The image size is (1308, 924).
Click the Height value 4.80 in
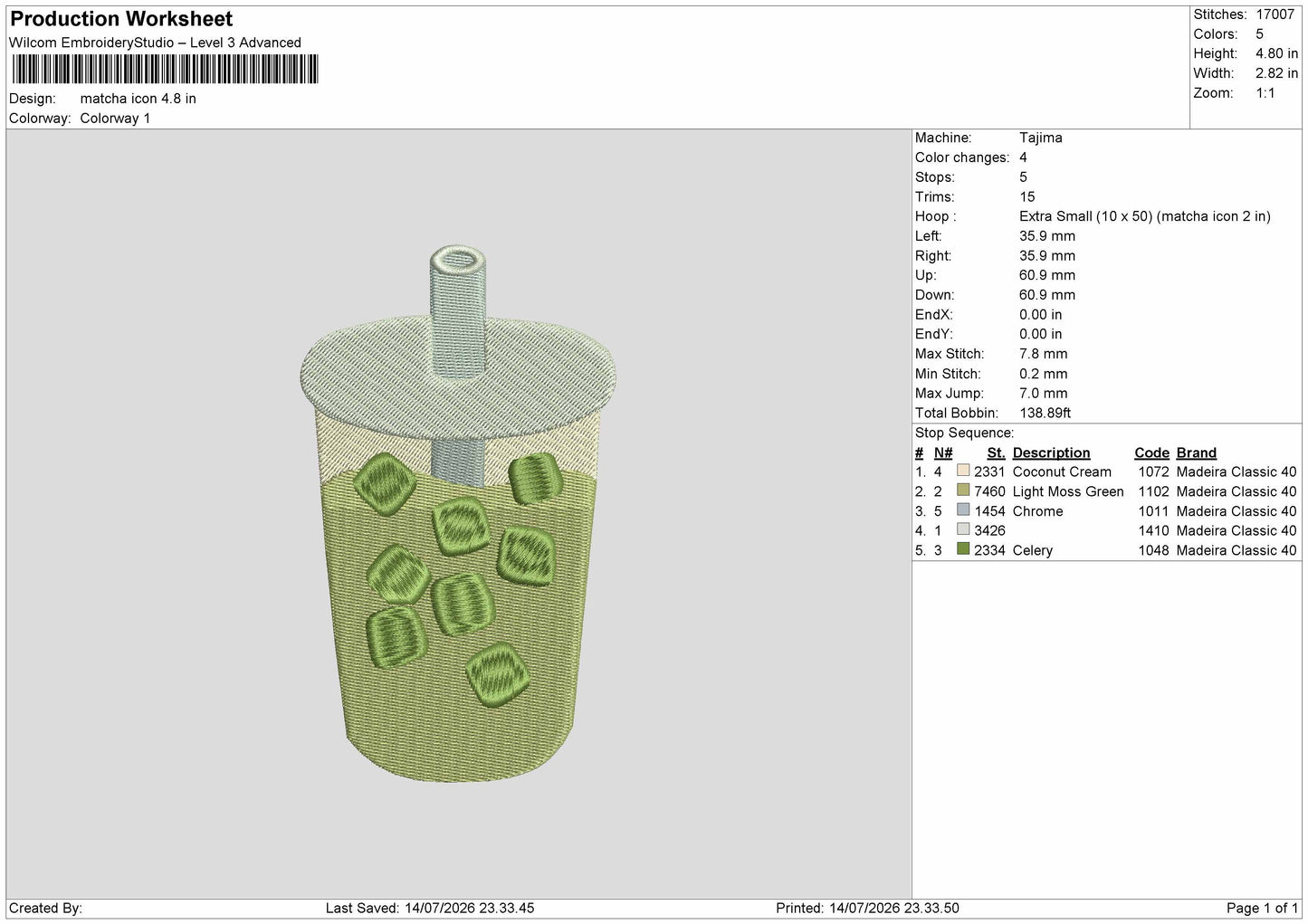1276,54
